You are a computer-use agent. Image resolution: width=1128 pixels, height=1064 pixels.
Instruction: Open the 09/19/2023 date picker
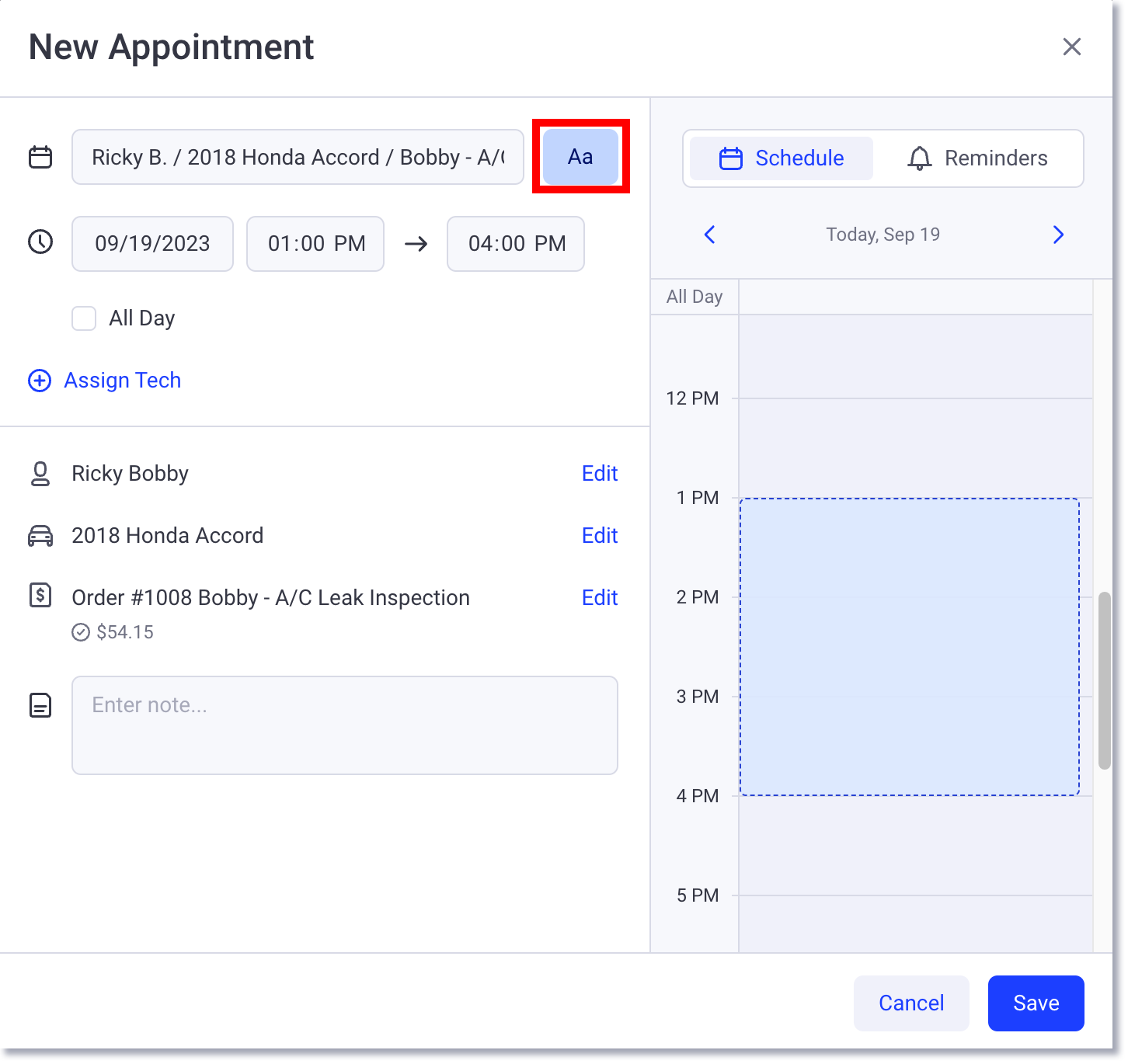152,243
